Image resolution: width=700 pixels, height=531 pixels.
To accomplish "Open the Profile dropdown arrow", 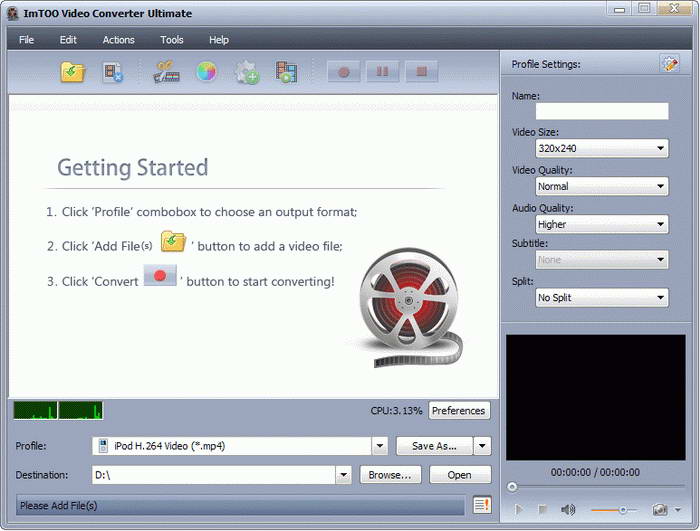I will (380, 446).
